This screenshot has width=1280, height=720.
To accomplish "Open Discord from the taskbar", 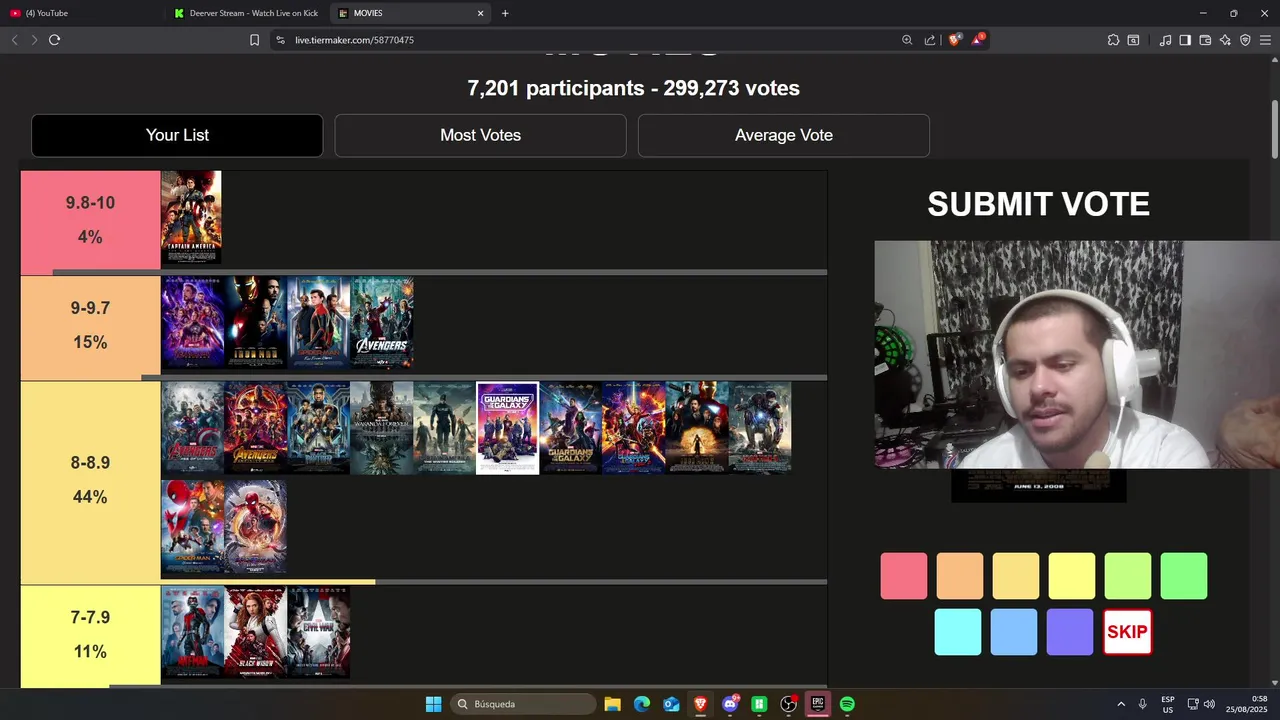I will (x=730, y=704).
